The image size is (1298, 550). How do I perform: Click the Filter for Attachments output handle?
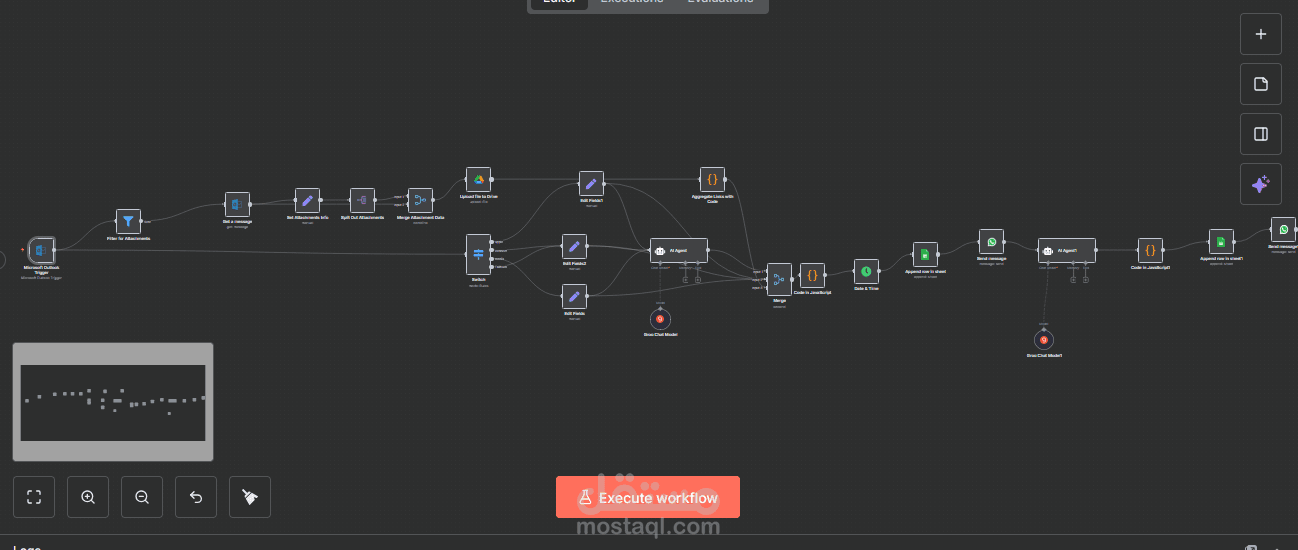143,221
